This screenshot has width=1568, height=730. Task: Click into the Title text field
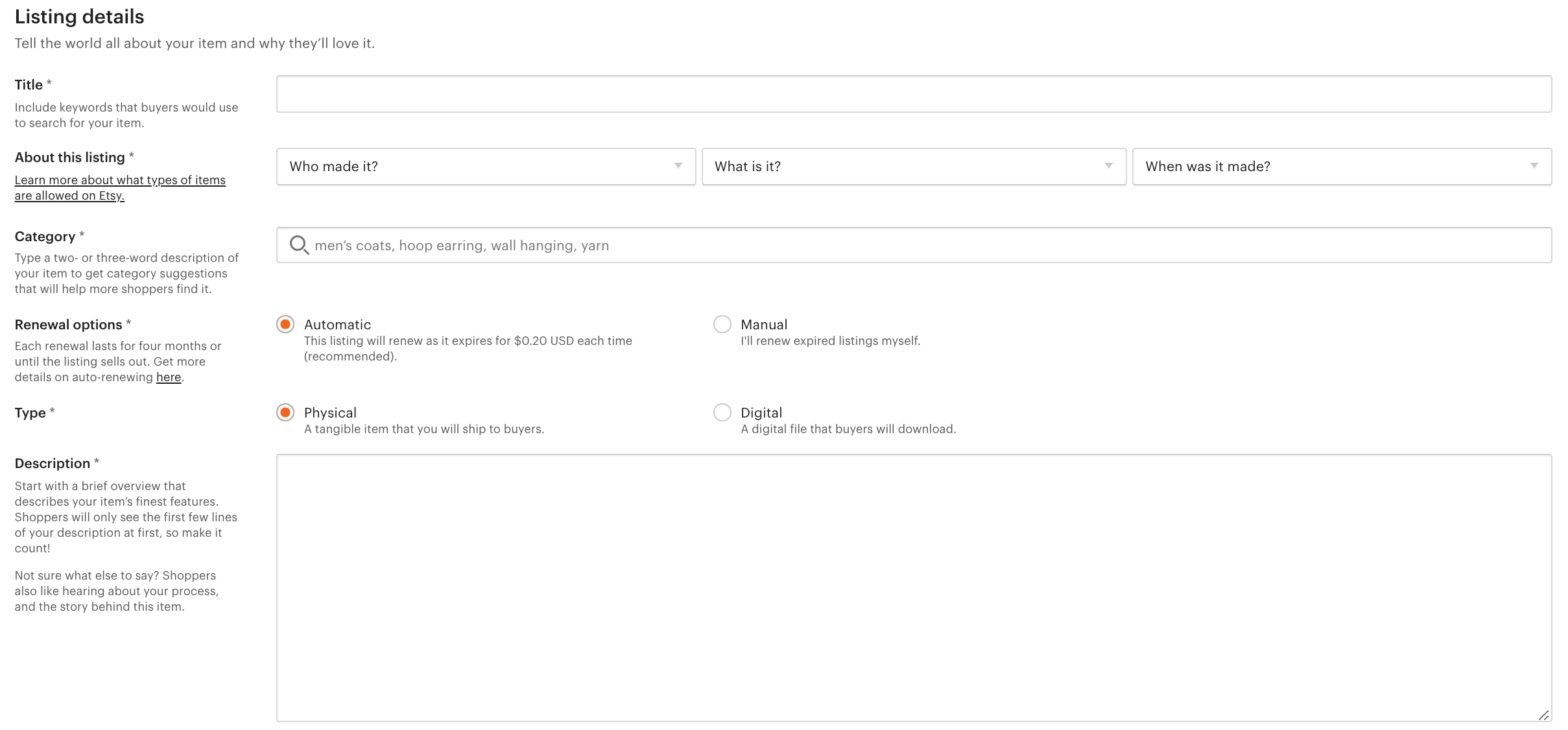coord(913,94)
